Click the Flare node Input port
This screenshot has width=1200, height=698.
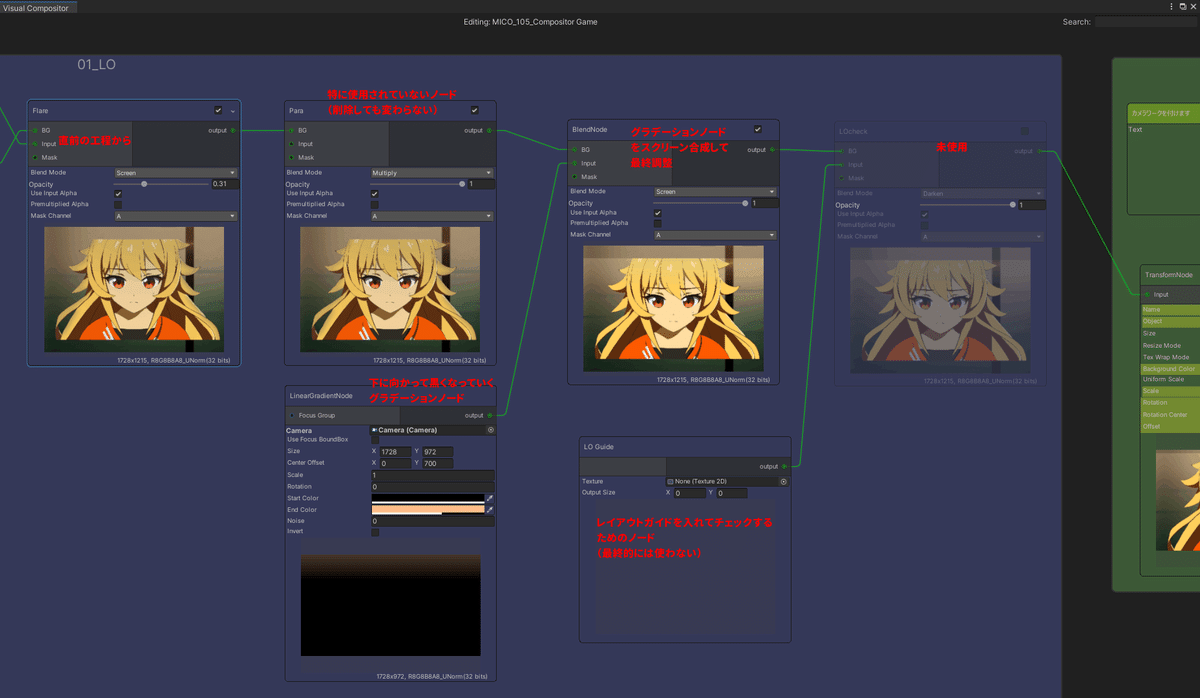(x=35, y=143)
